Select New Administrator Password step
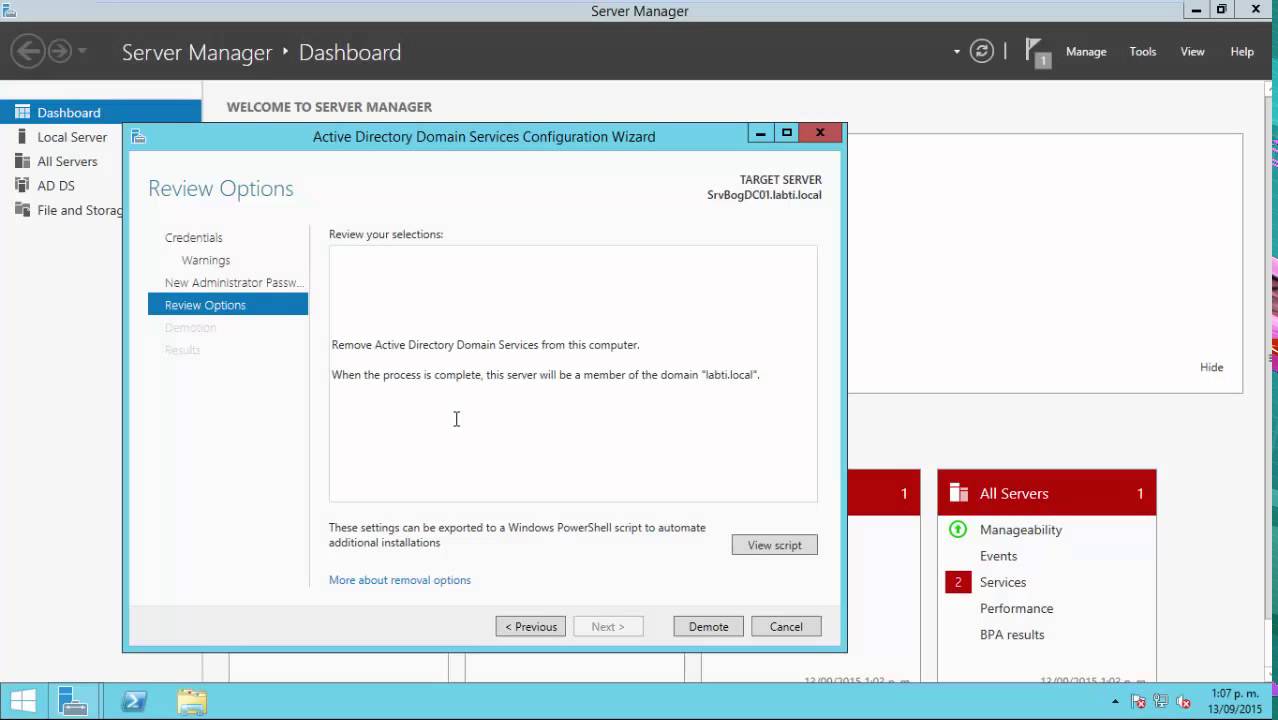This screenshot has height=720, width=1278. click(x=234, y=283)
